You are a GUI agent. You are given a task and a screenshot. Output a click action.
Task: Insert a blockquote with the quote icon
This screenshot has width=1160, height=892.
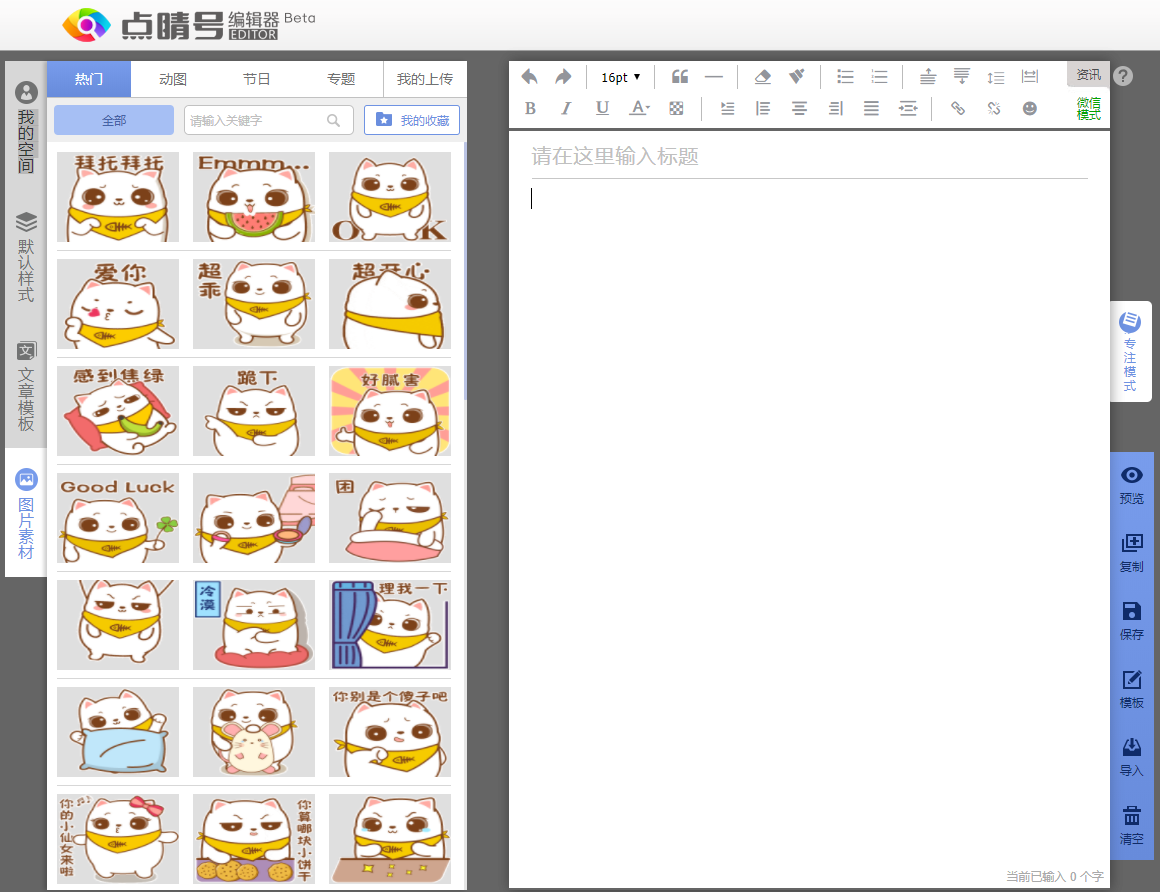pos(680,77)
